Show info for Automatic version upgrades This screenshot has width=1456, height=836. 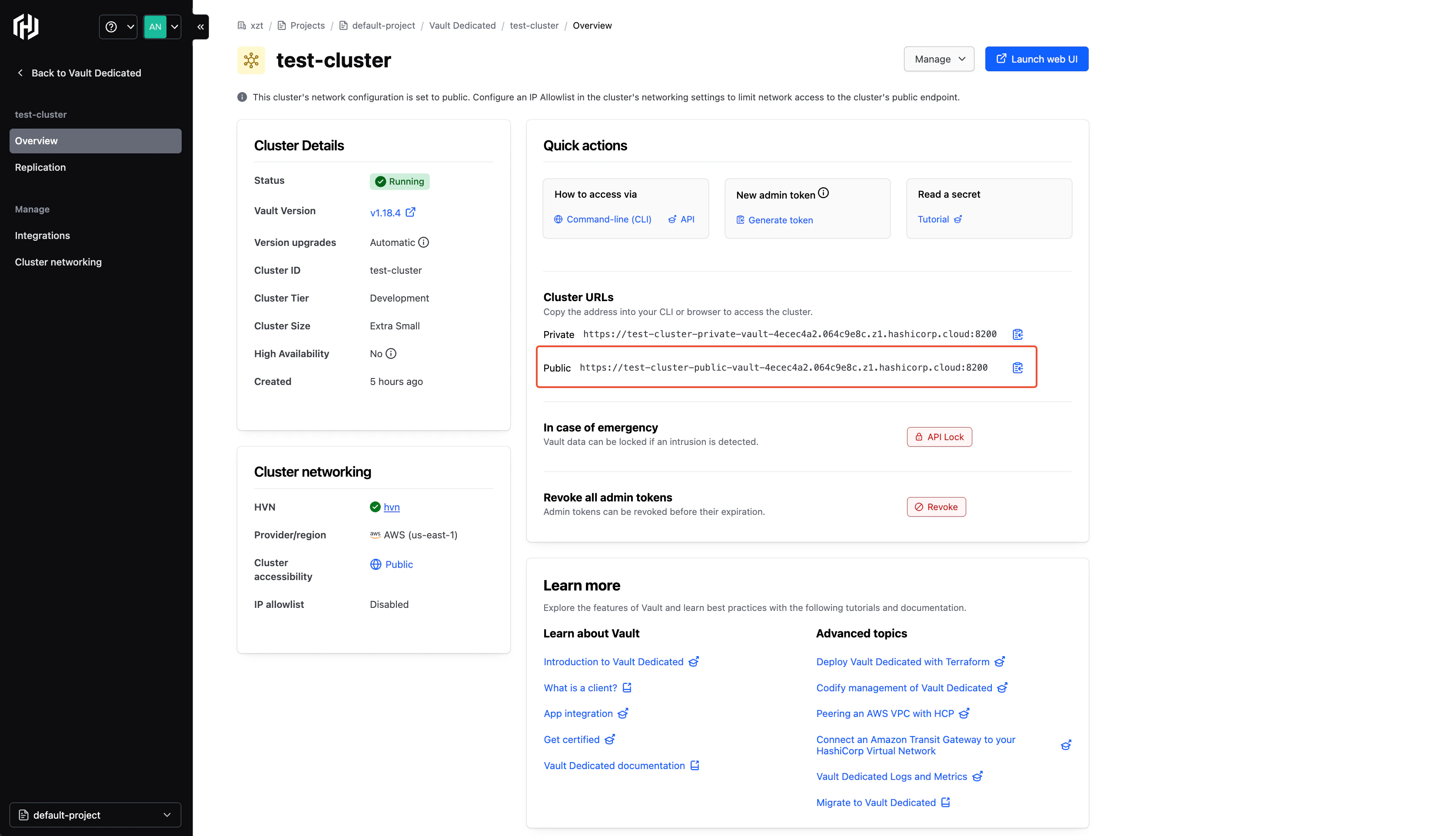pos(424,242)
